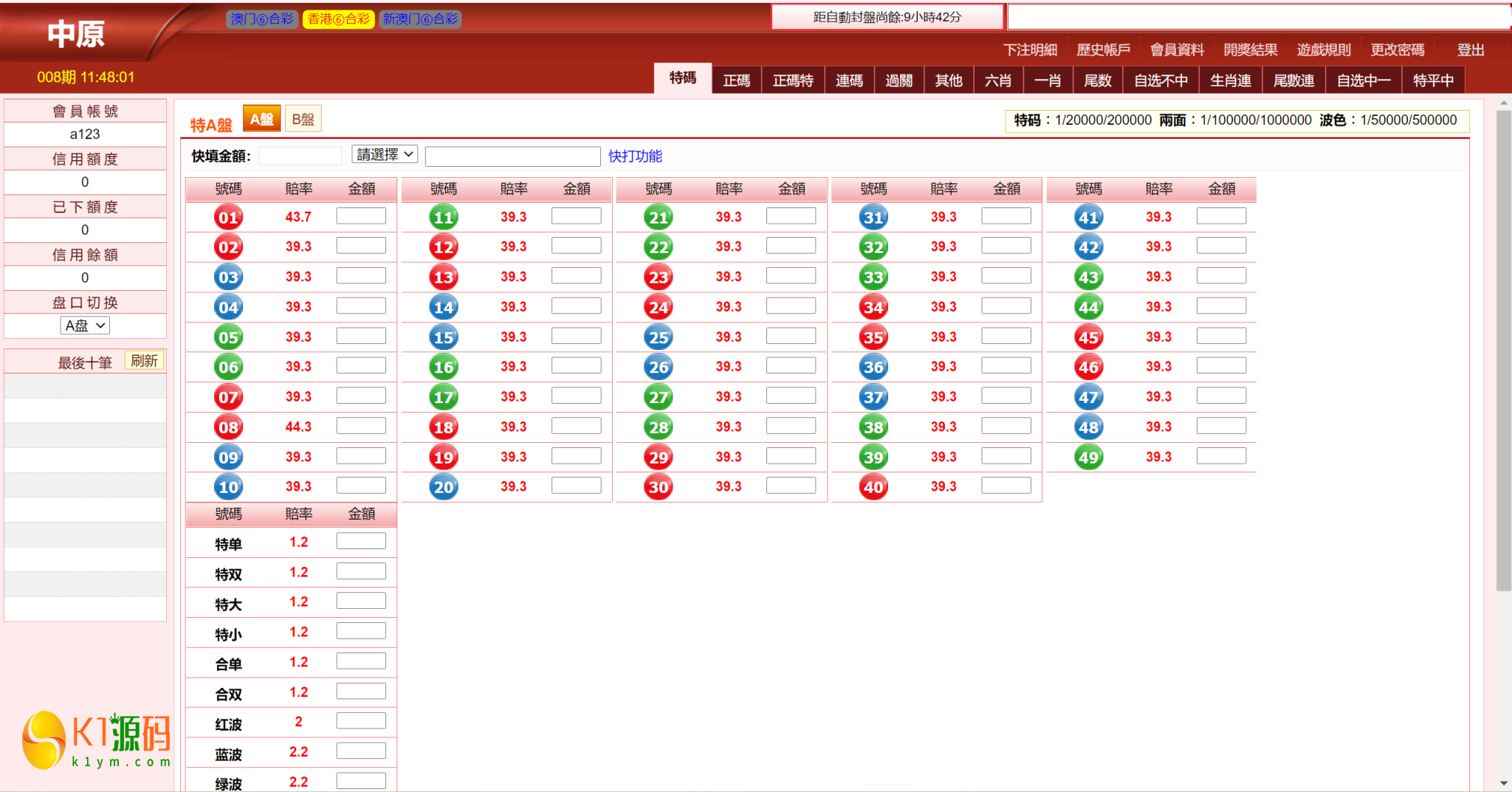Click the amount field for number 49

pos(1221,456)
